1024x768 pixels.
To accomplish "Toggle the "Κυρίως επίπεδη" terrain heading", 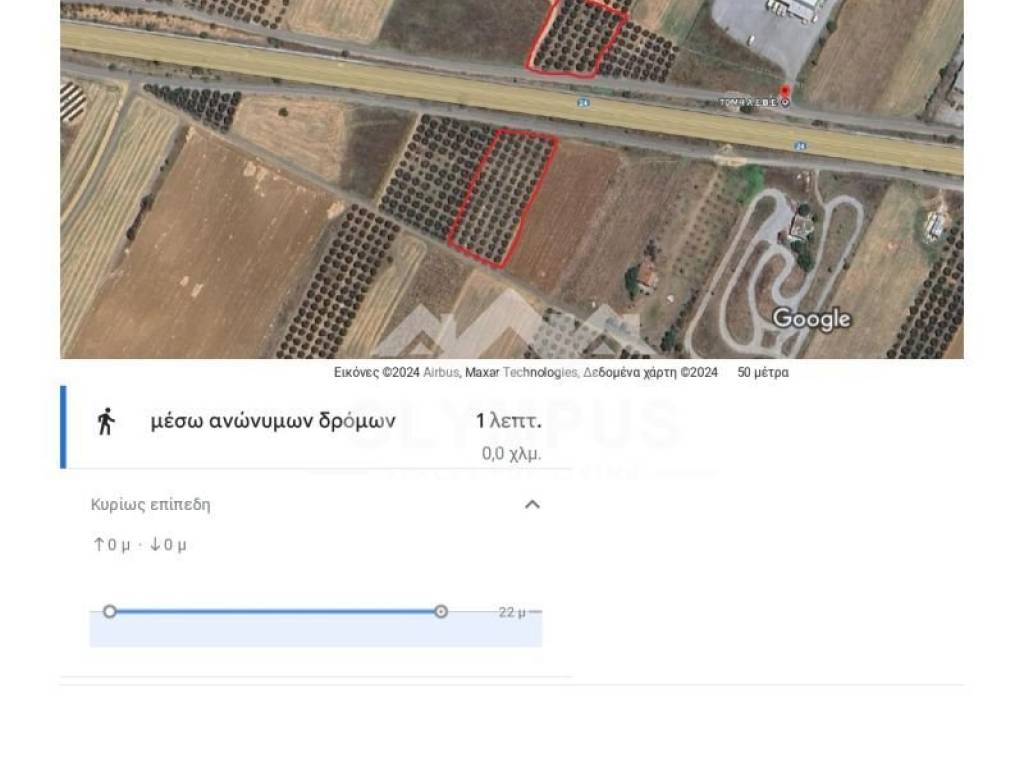I will (151, 504).
